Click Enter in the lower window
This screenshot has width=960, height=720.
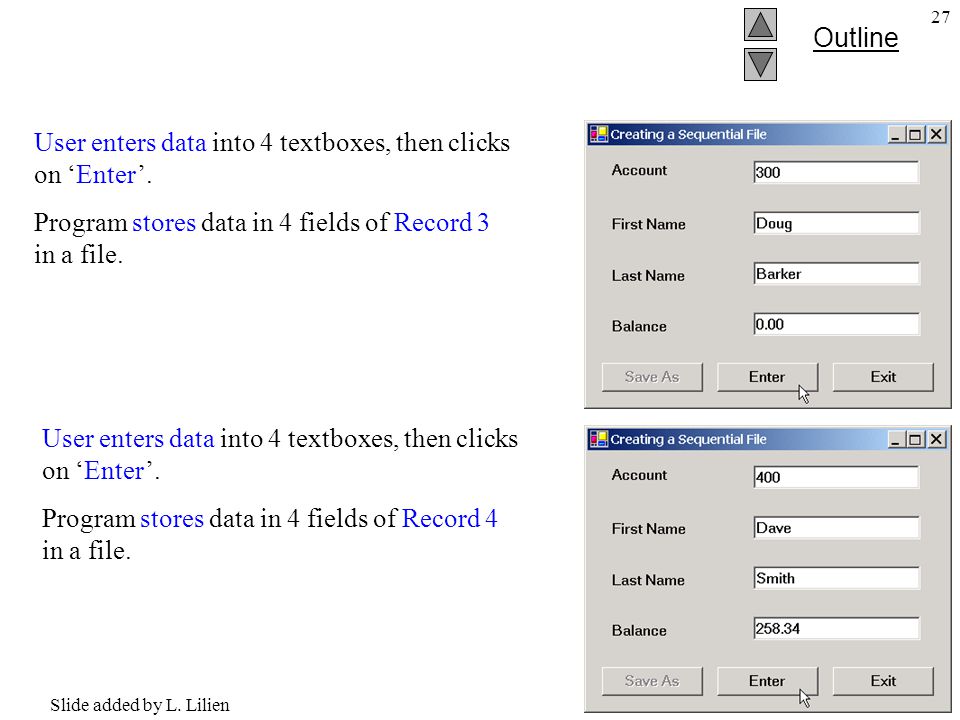pyautogui.click(x=767, y=681)
